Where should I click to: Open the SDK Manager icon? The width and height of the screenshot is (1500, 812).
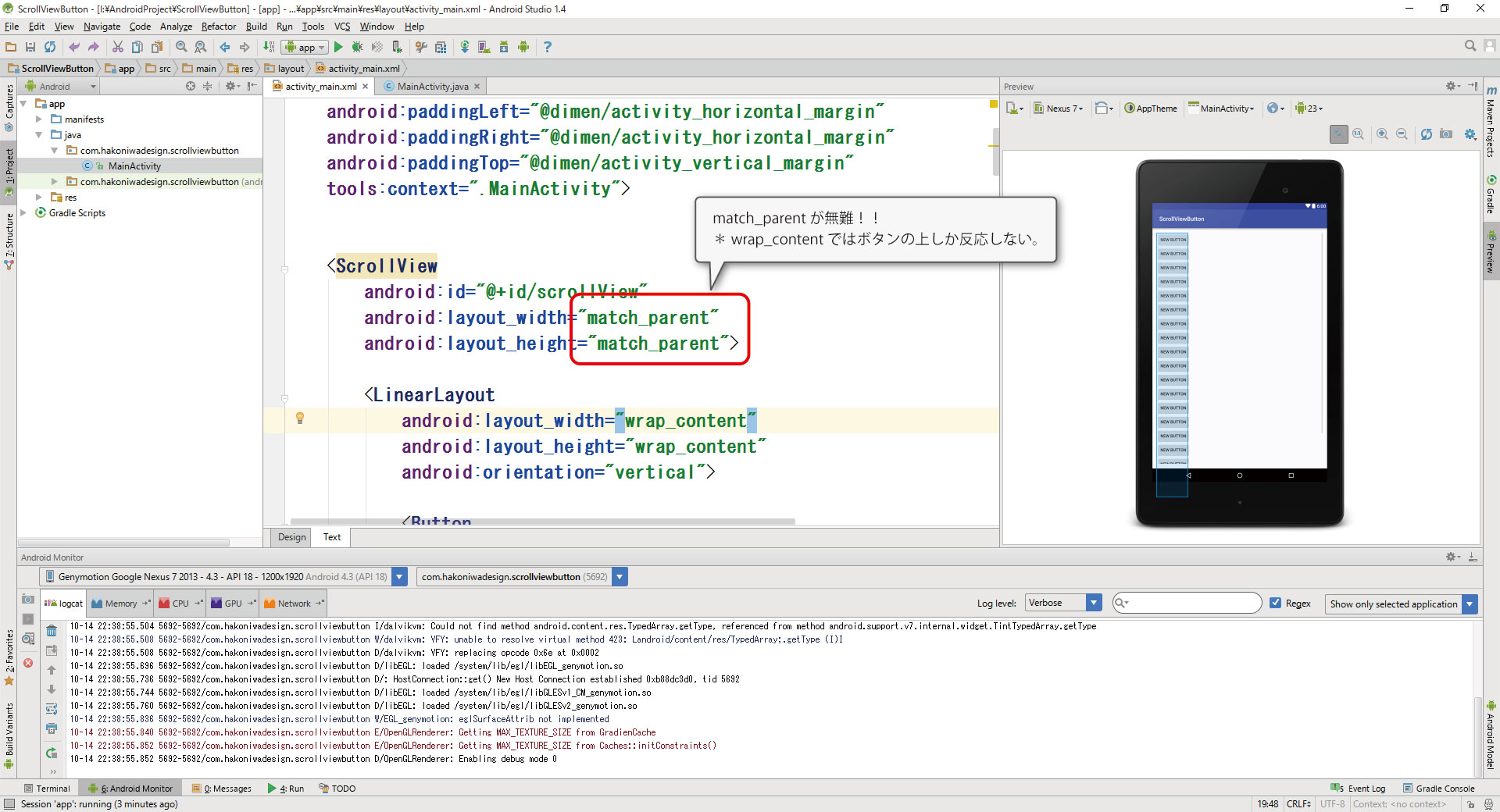click(503, 47)
